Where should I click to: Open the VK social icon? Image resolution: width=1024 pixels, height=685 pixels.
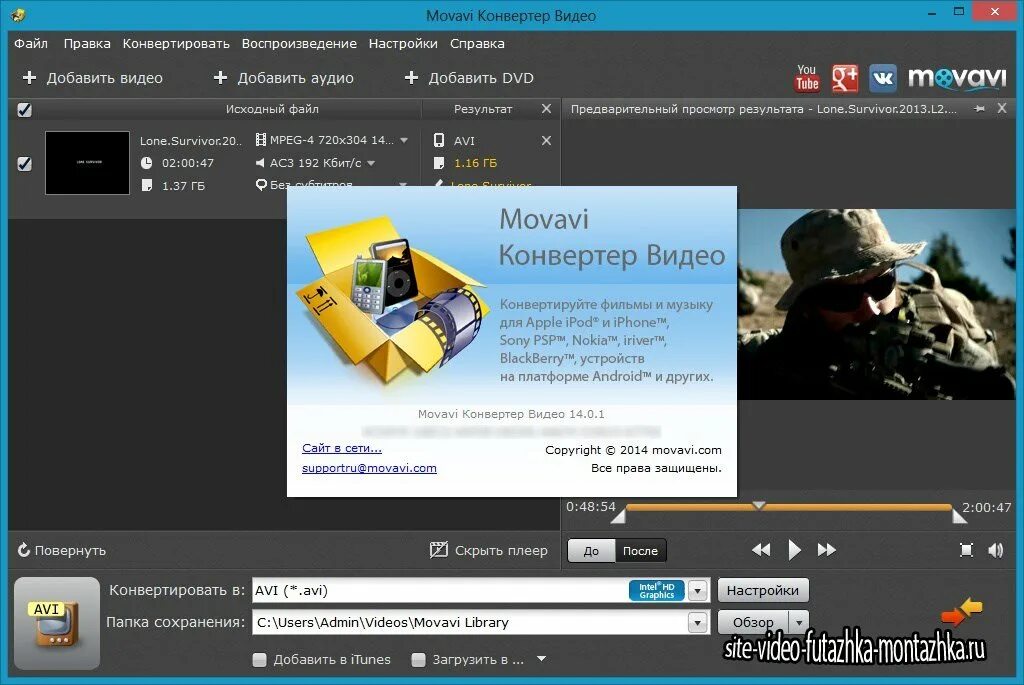[883, 78]
